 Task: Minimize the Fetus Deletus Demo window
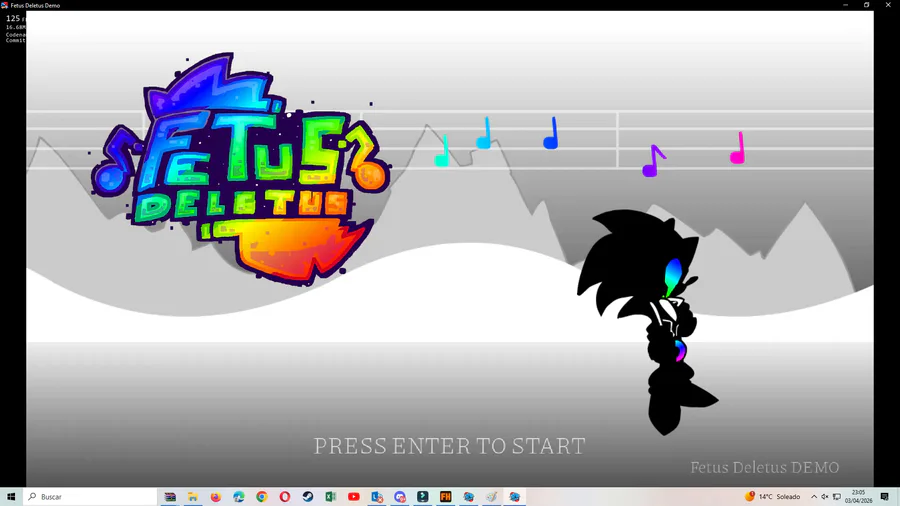[845, 5]
